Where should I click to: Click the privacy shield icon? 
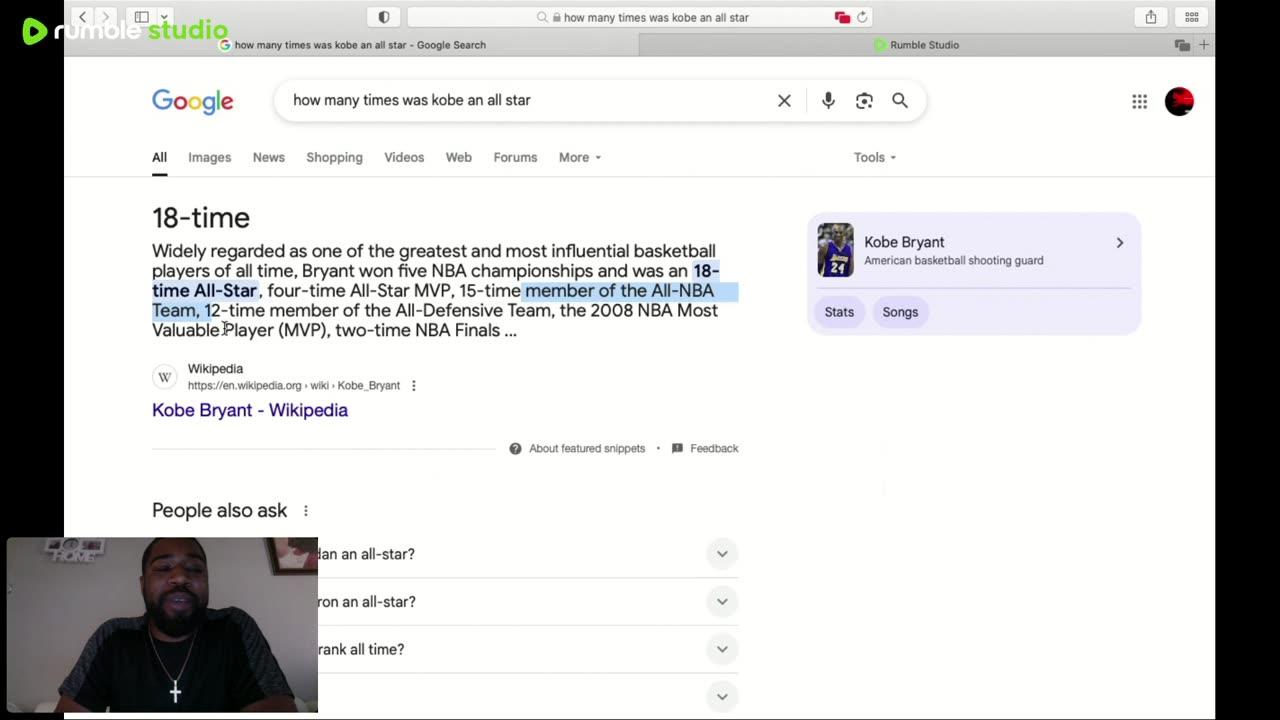pyautogui.click(x=383, y=17)
